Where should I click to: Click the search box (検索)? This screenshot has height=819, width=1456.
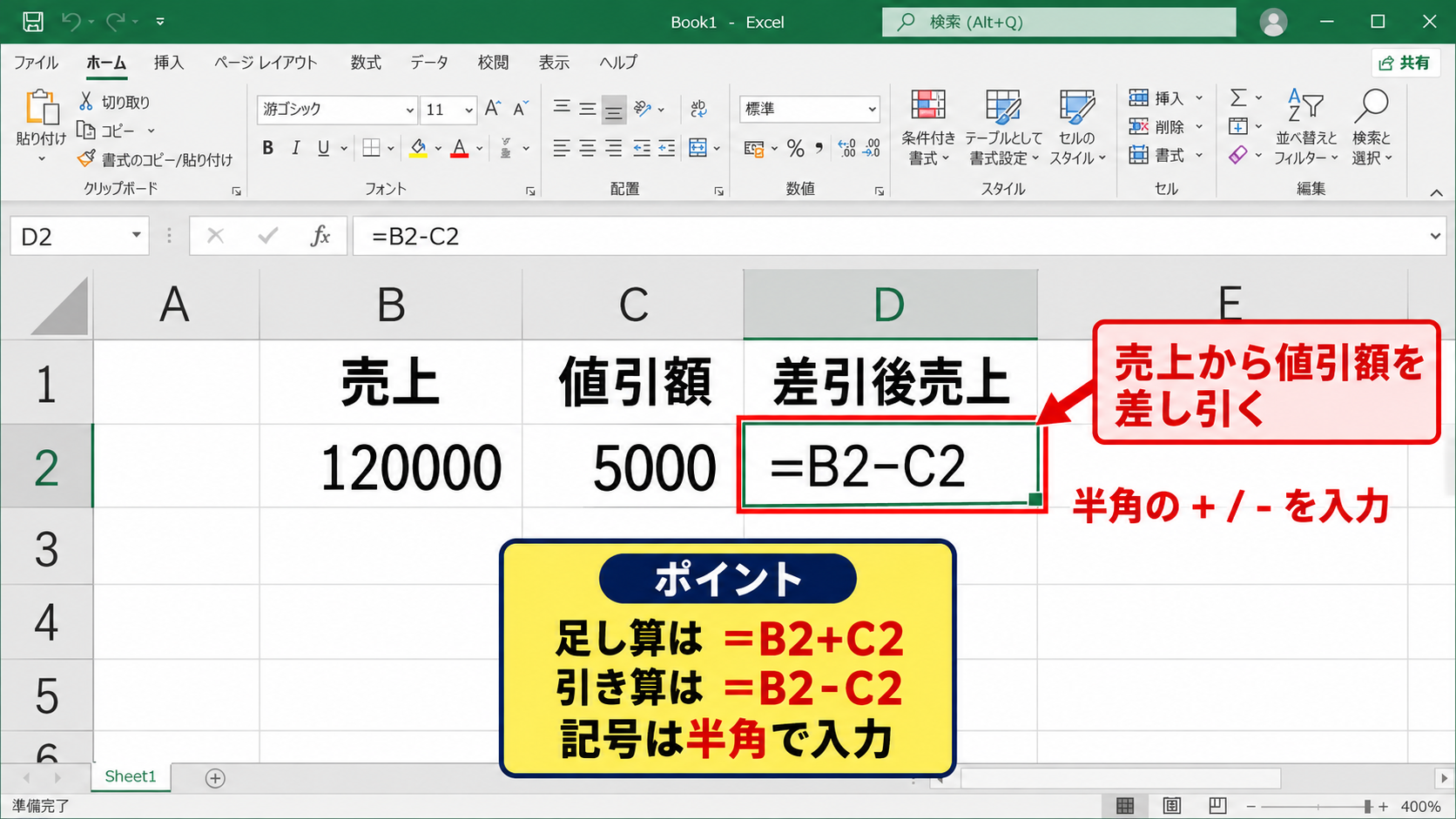(x=1059, y=22)
